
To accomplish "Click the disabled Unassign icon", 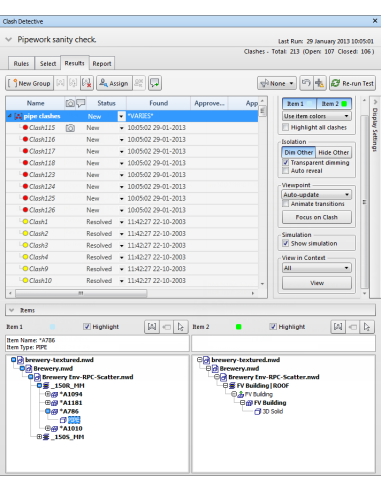I will [139, 83].
